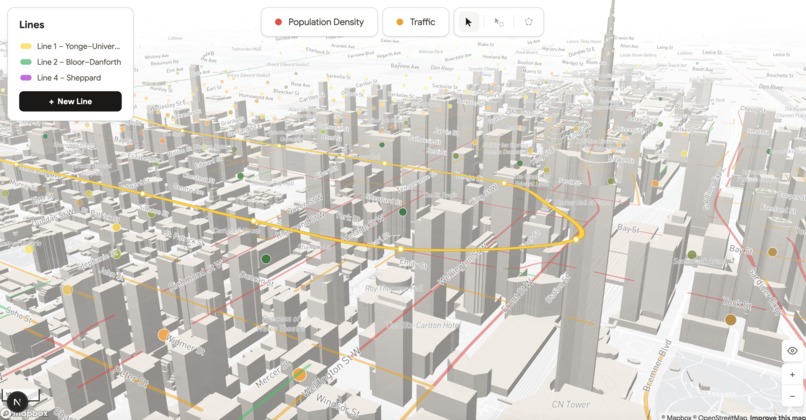The height and width of the screenshot is (420, 806).
Task: Zoom in with the plus button
Action: tap(792, 375)
